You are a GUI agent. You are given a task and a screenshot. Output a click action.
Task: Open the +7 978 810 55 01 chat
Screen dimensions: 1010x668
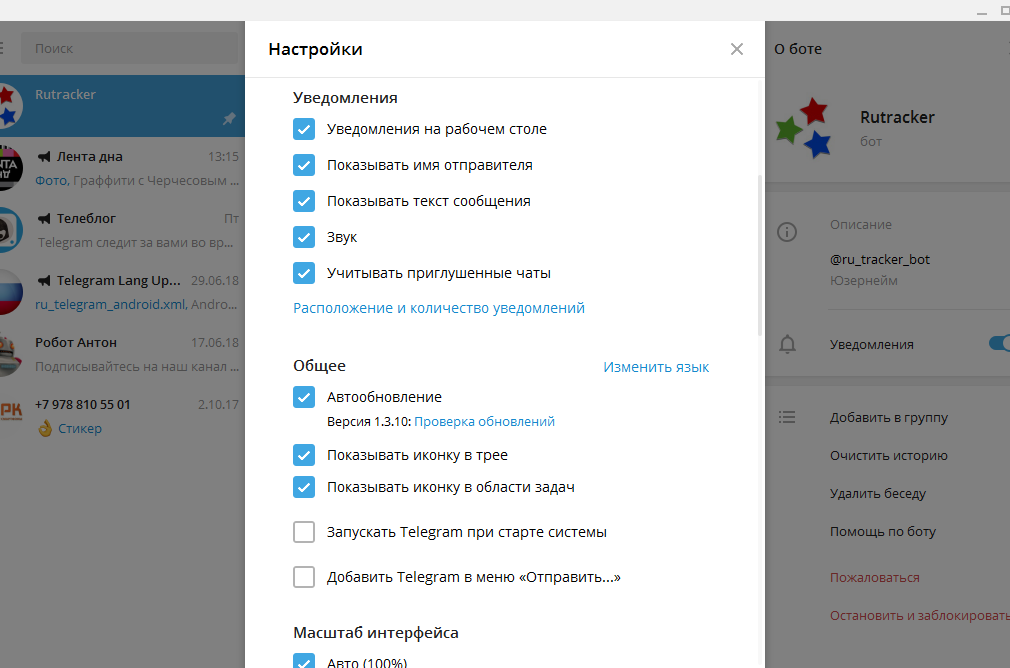122,415
